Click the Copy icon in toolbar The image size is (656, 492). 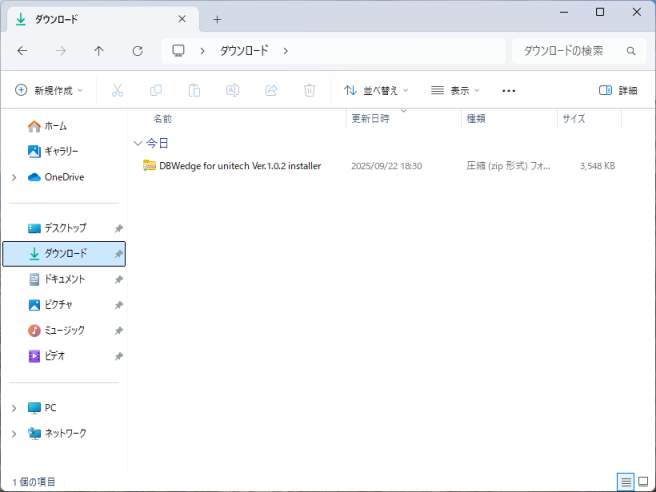tap(155, 90)
